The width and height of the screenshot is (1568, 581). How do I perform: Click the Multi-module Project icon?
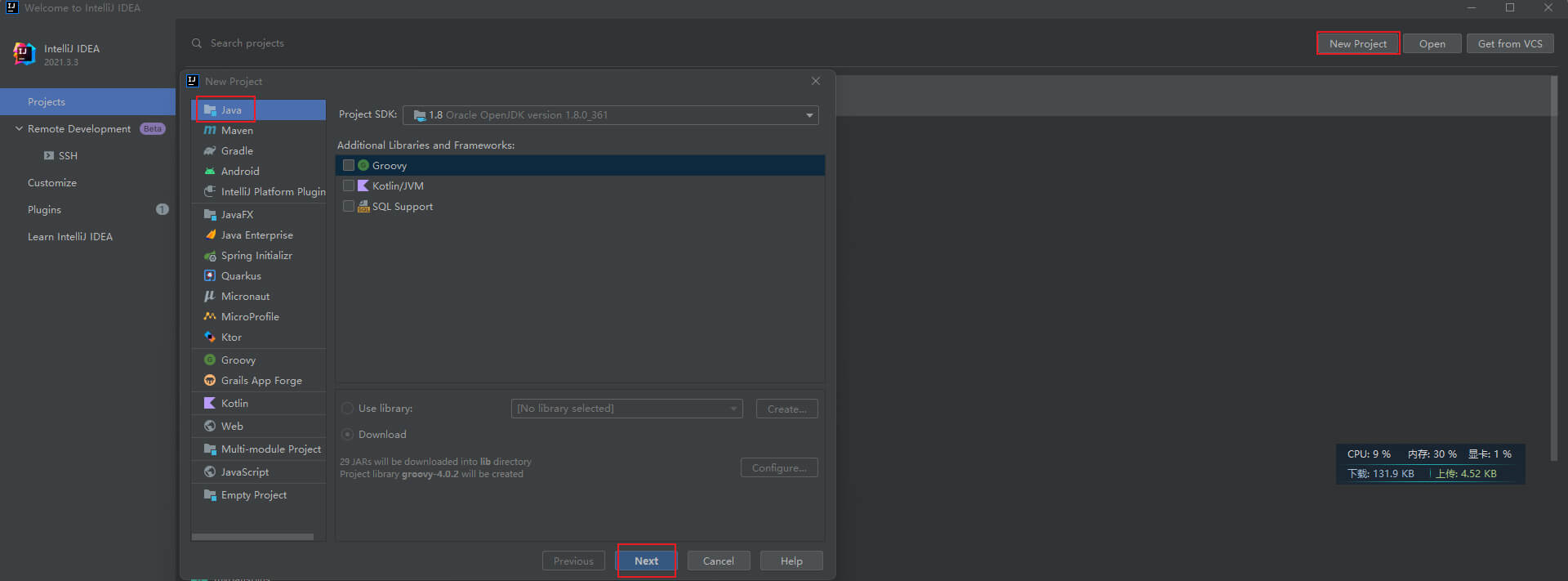[x=210, y=449]
